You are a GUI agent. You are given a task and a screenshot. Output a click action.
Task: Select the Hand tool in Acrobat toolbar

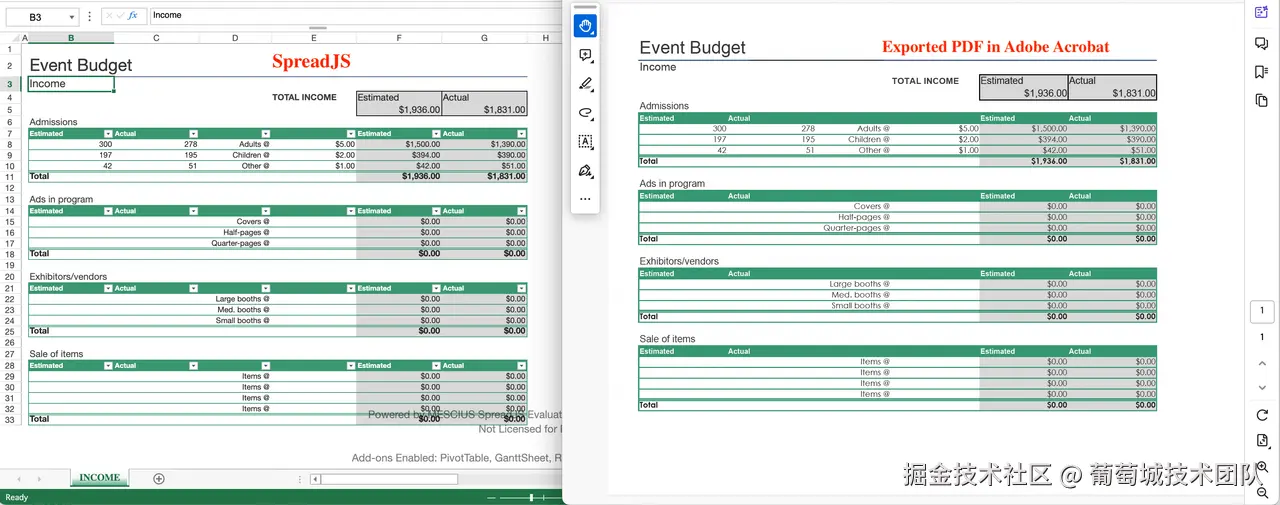click(x=586, y=26)
